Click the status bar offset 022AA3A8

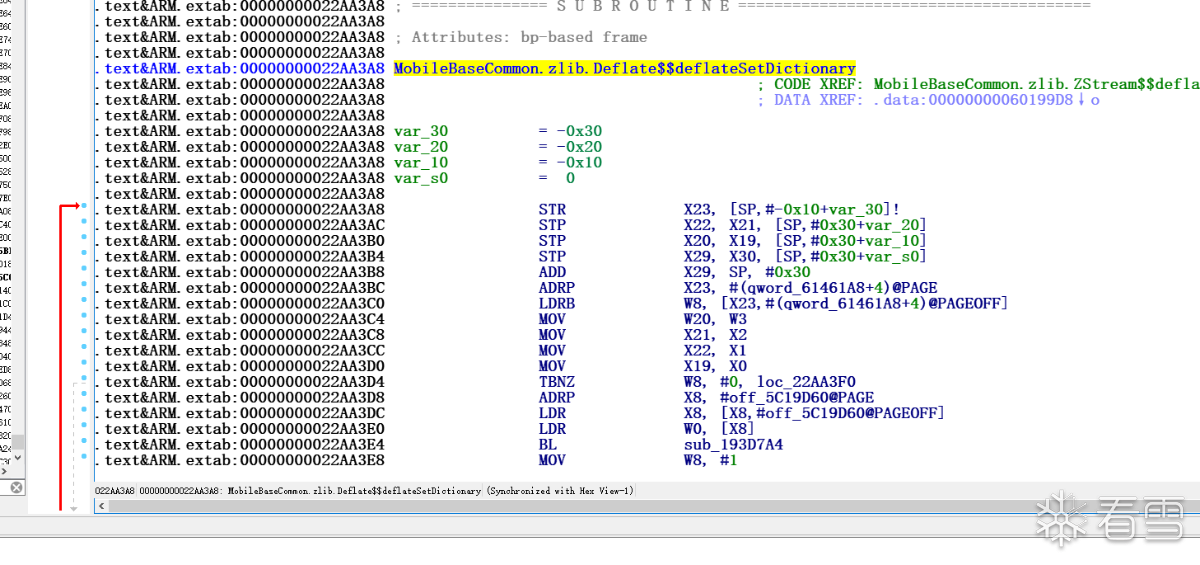point(115,491)
